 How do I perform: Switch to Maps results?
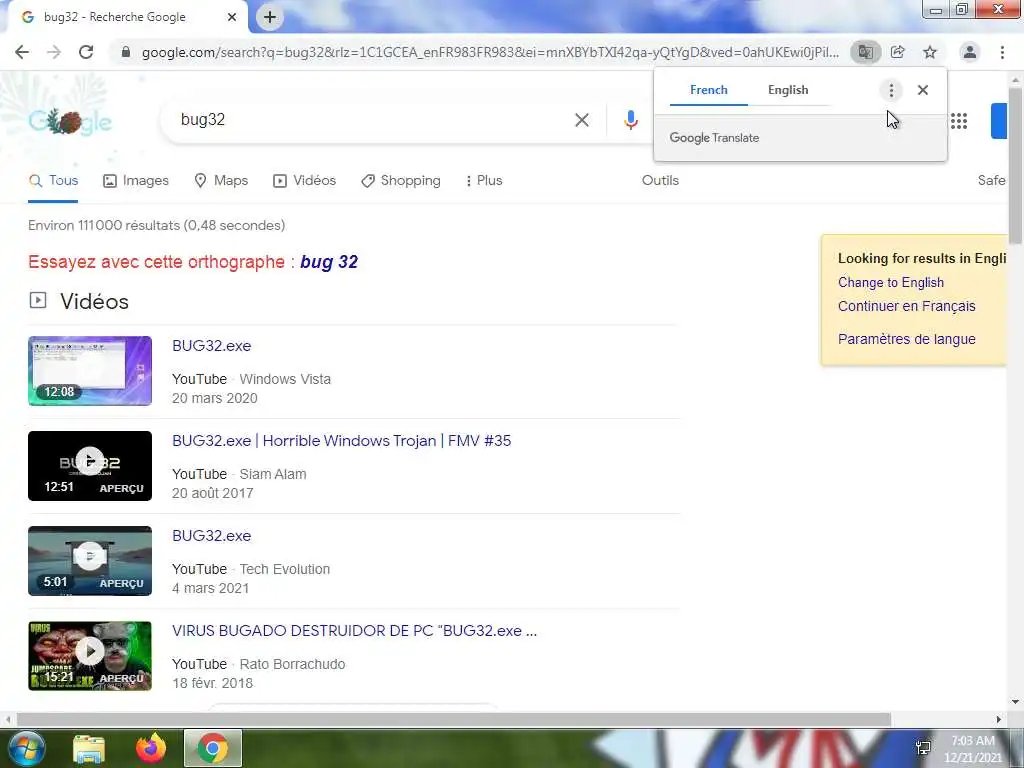(221, 181)
